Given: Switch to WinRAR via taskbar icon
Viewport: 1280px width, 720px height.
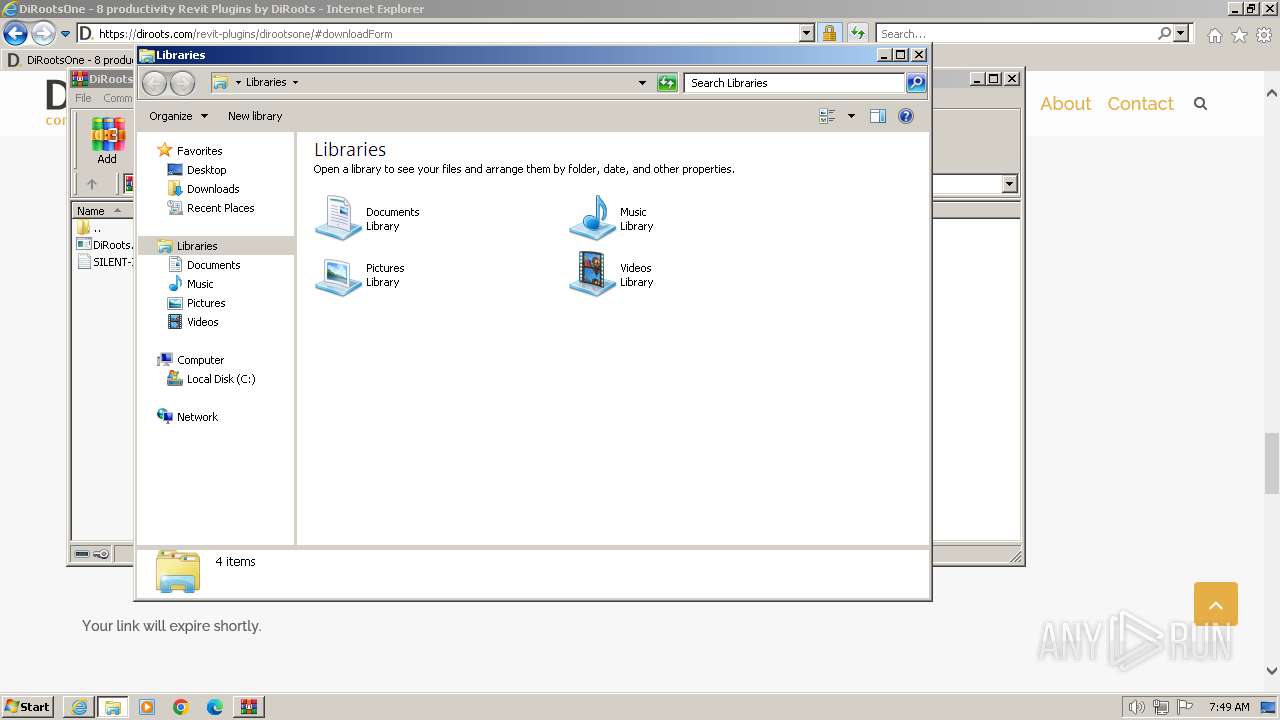Looking at the screenshot, I should 248,707.
